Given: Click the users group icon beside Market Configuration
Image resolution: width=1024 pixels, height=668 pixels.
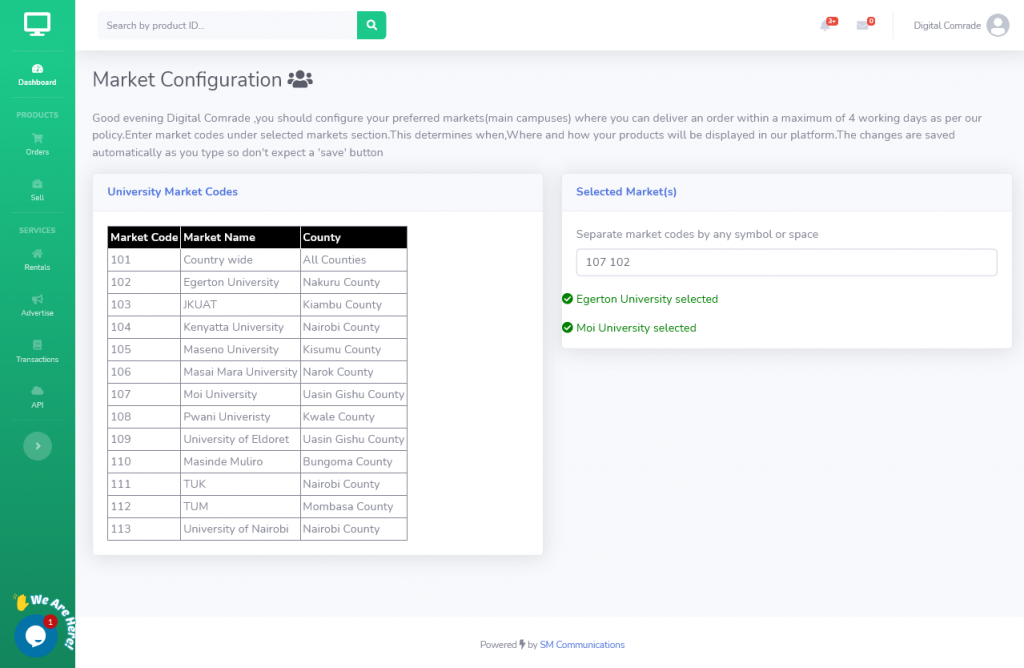Looking at the screenshot, I should coord(300,79).
